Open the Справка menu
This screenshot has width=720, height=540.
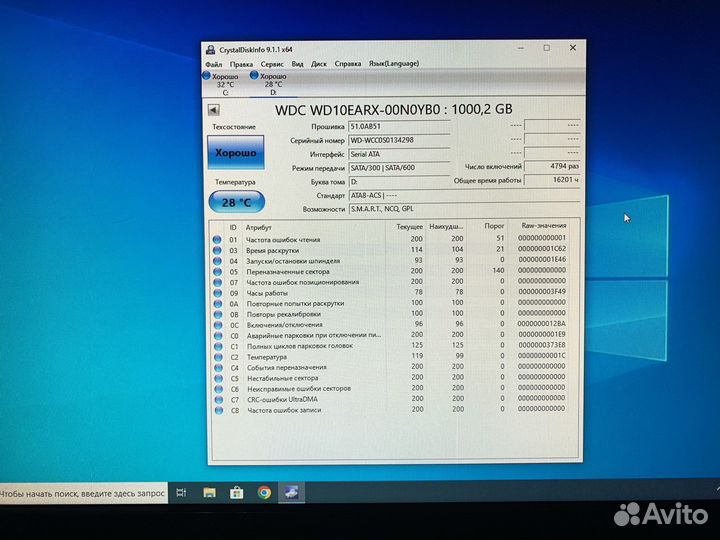click(x=348, y=64)
